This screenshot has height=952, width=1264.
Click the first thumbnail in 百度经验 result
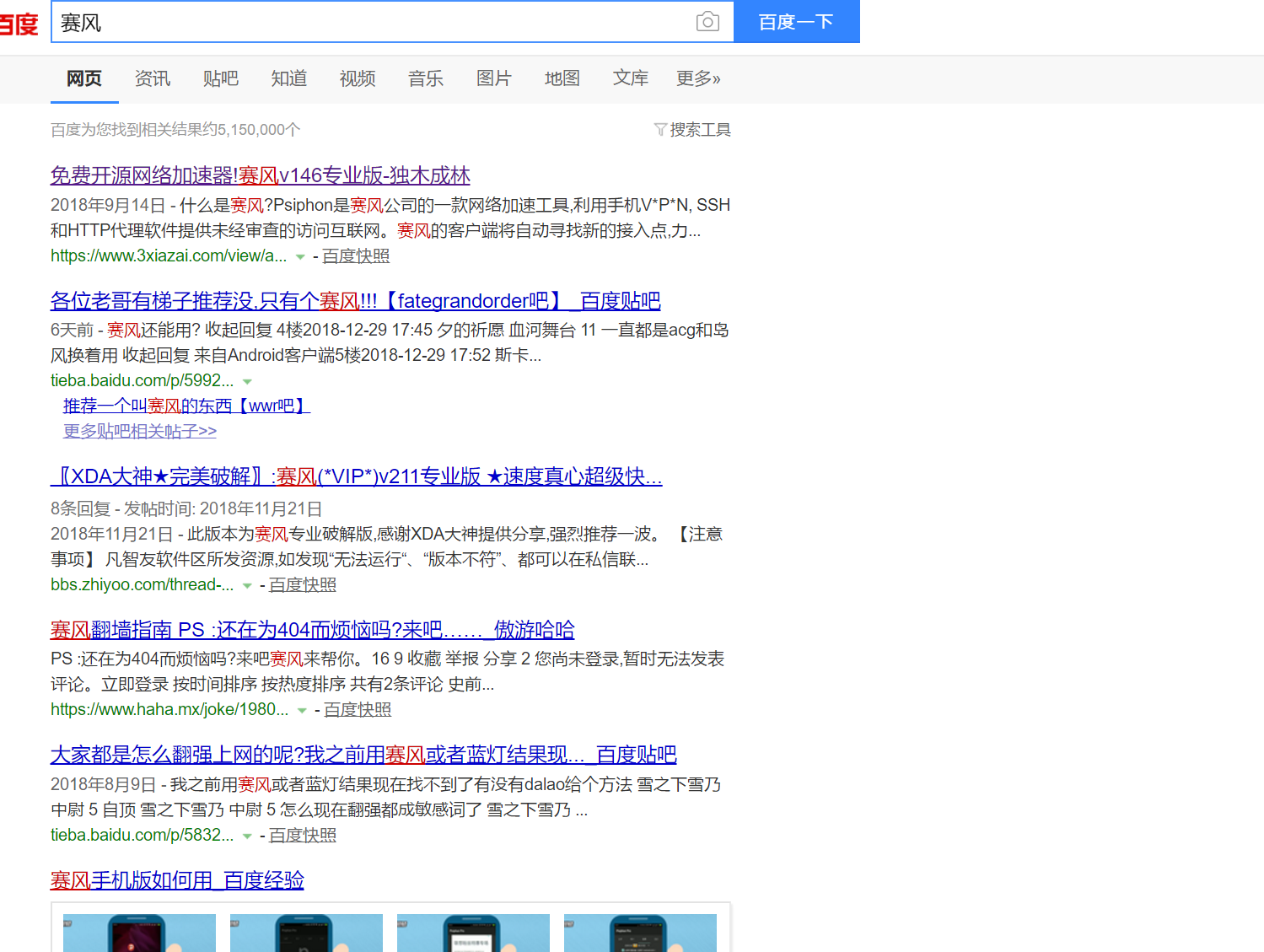tap(139, 933)
